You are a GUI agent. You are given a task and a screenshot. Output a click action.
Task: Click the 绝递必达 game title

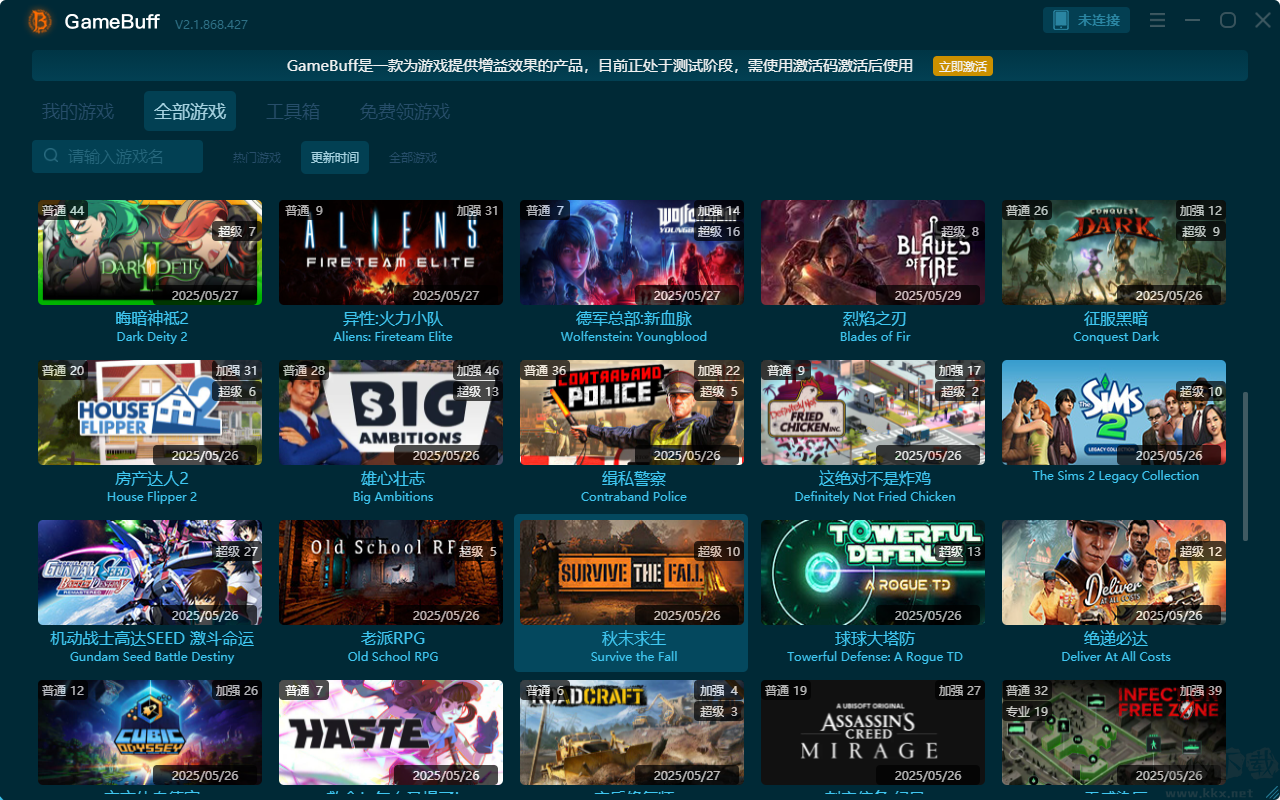click(x=1116, y=638)
